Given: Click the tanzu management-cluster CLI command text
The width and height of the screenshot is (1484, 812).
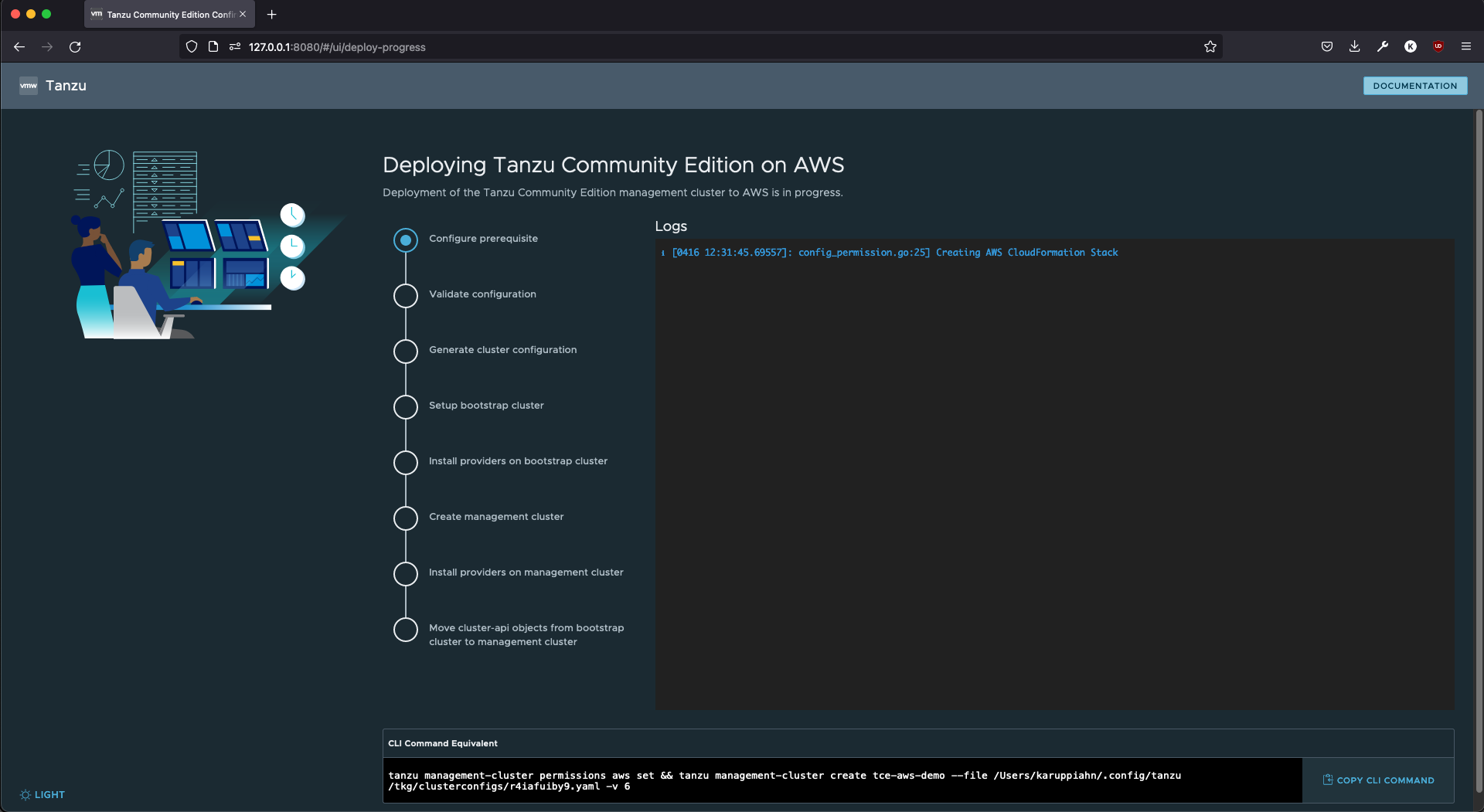Looking at the screenshot, I should (785, 781).
